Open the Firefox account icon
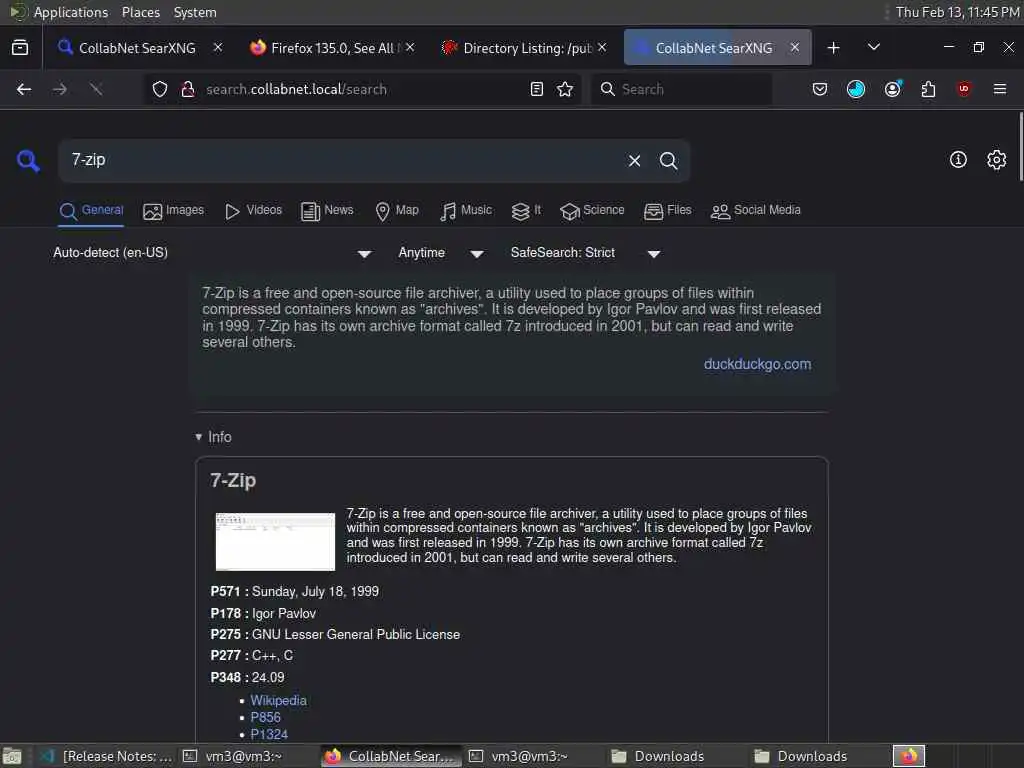Screen dimensions: 1024x768 point(893,89)
